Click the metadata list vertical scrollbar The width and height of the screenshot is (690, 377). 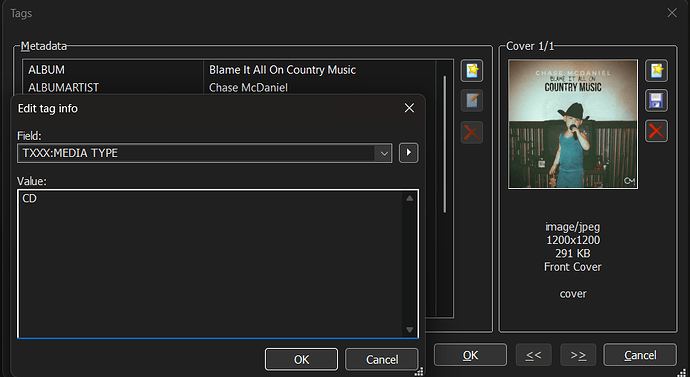[x=444, y=144]
